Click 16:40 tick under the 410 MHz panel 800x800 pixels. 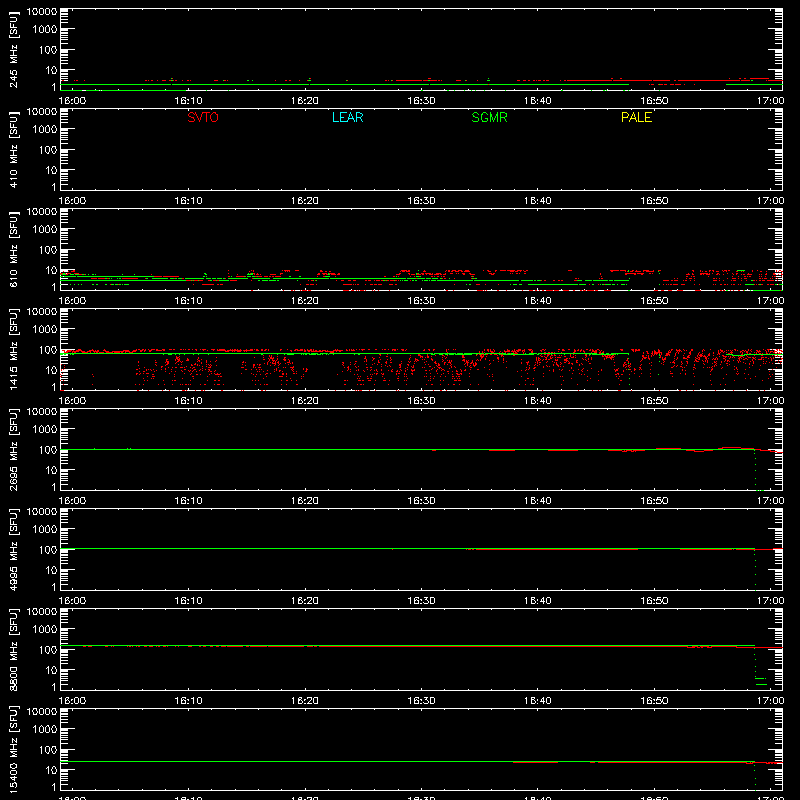537,201
